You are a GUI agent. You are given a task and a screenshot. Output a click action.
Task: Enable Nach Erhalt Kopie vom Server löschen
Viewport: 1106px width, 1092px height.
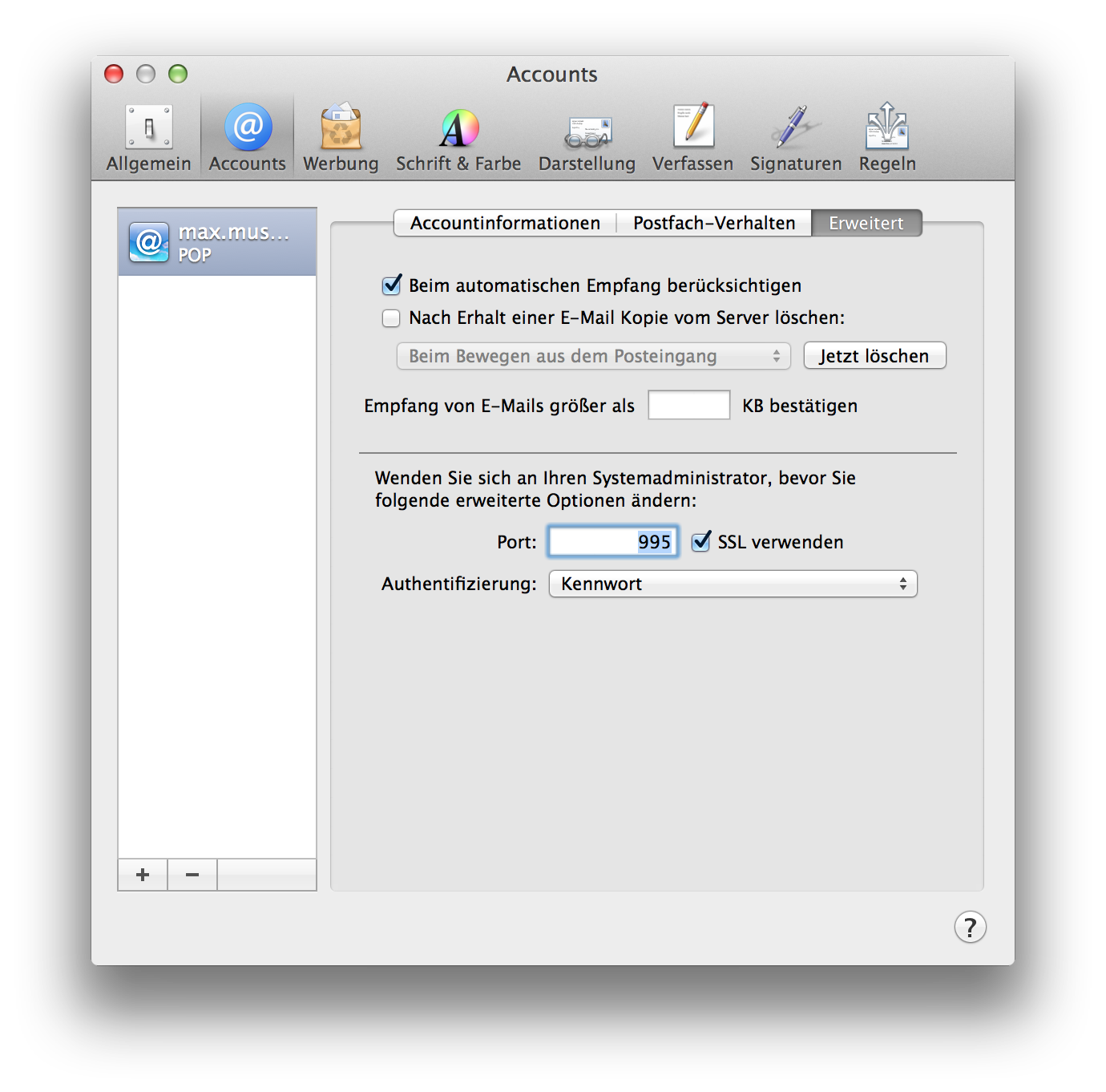point(391,318)
